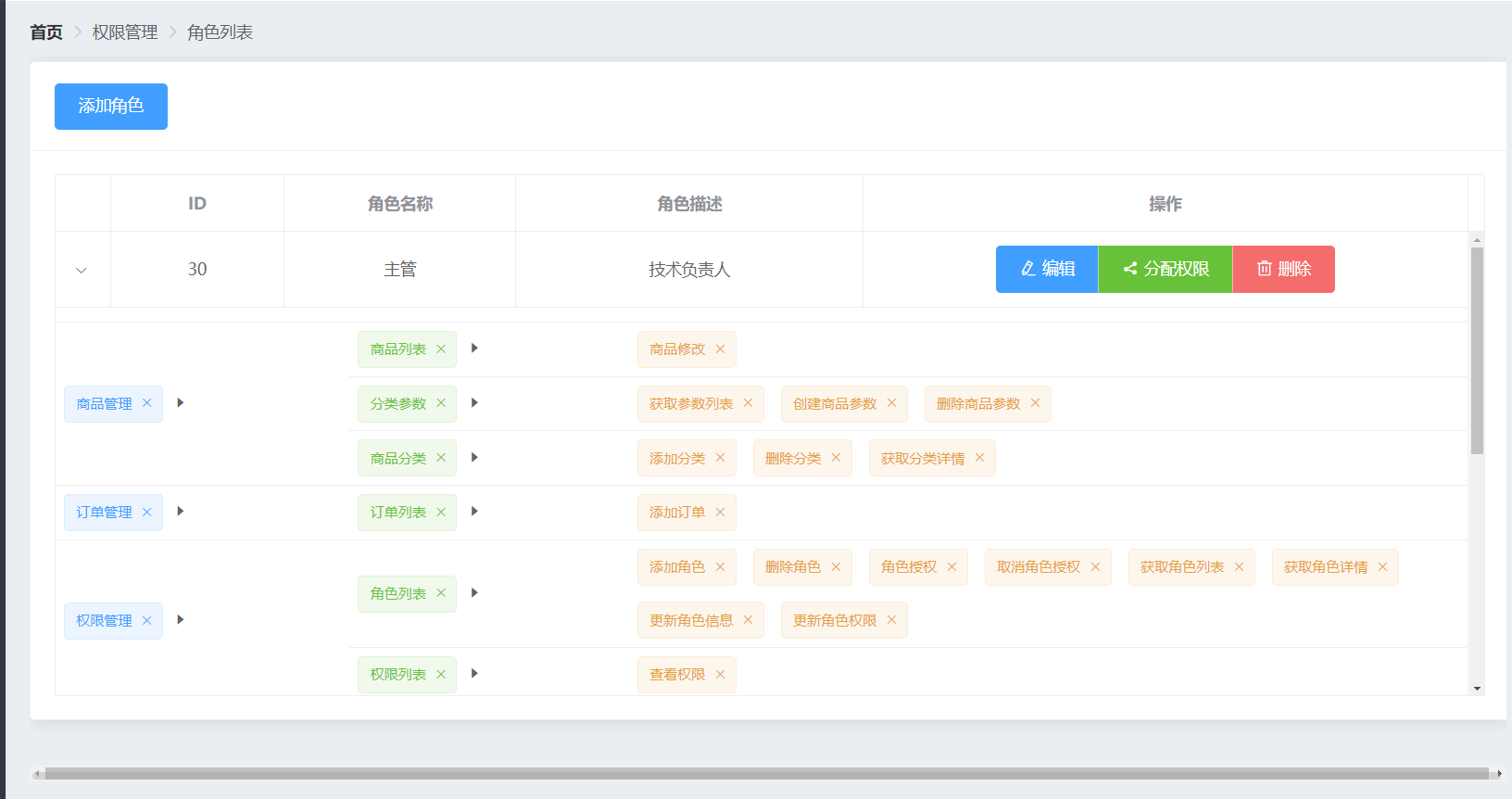The image size is (1512, 799).
Task: Click the arrow next to 权限管理
Action: (x=181, y=620)
